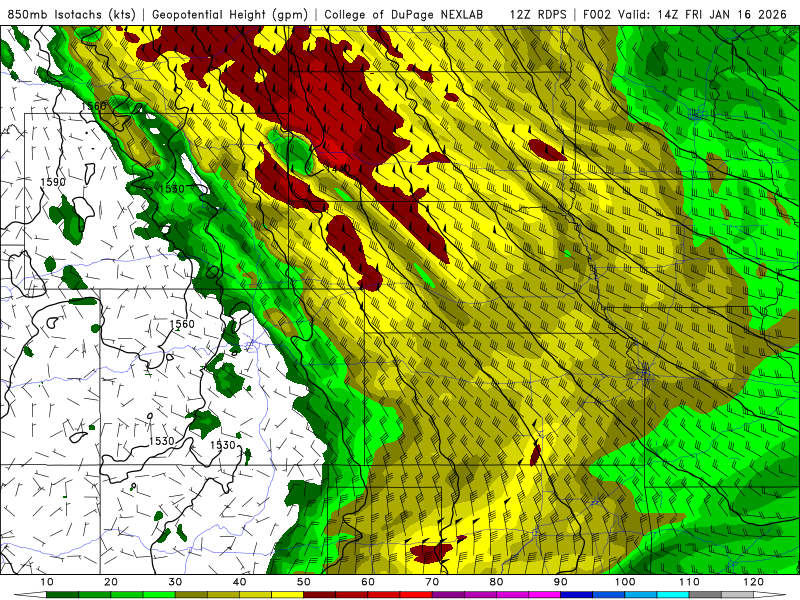The height and width of the screenshot is (600, 800).
Task: Select the bright red 65-70 kt swatch
Action: 416,595
